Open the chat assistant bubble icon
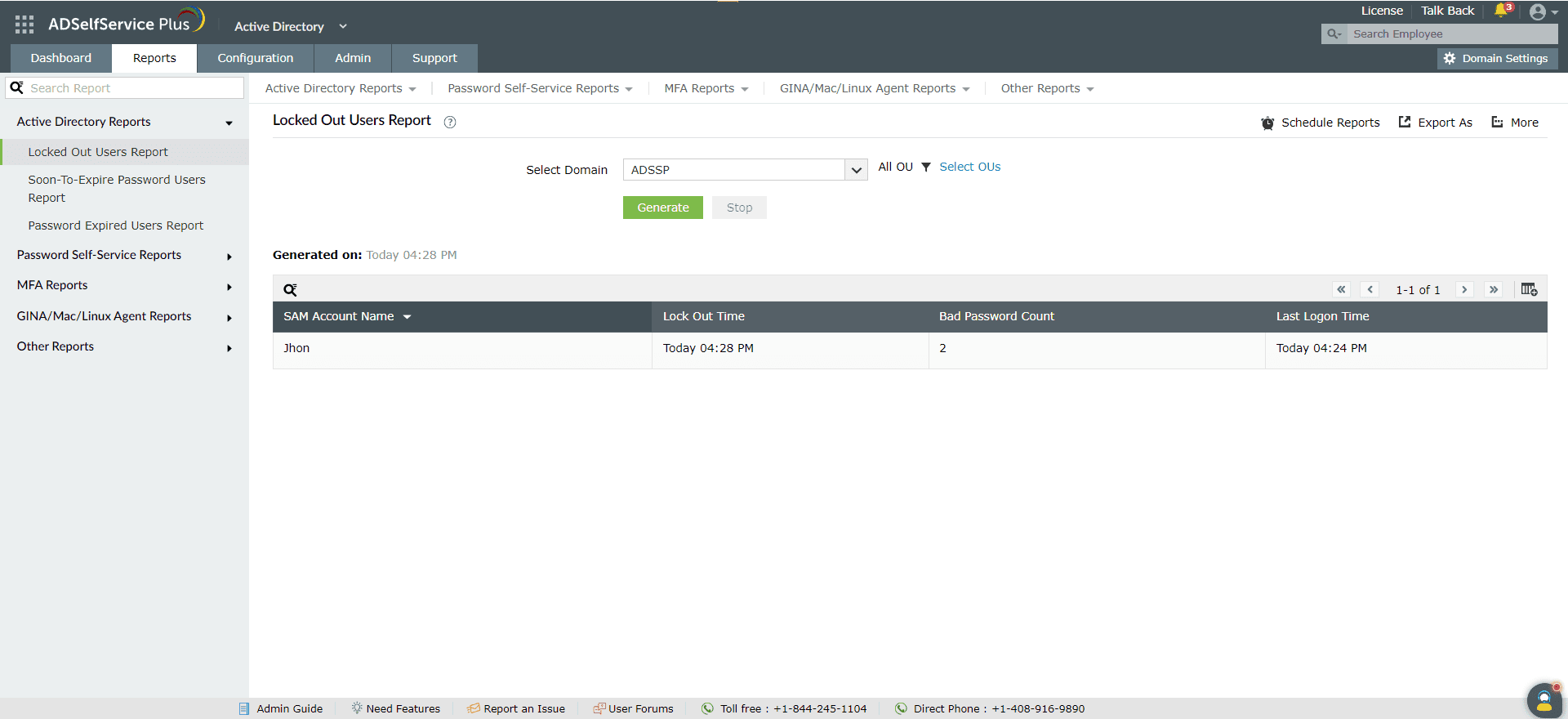Image resolution: width=1568 pixels, height=719 pixels. point(1544,700)
